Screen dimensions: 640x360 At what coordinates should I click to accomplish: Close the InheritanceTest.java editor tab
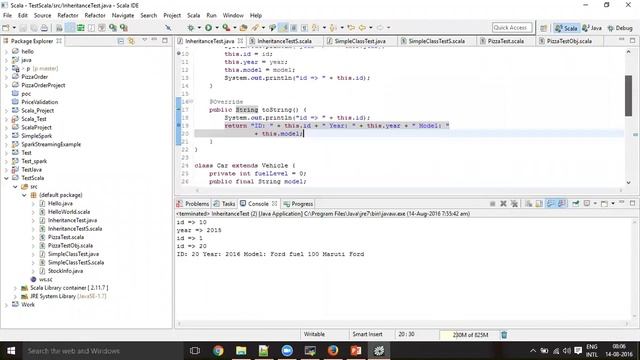[x=240, y=41]
